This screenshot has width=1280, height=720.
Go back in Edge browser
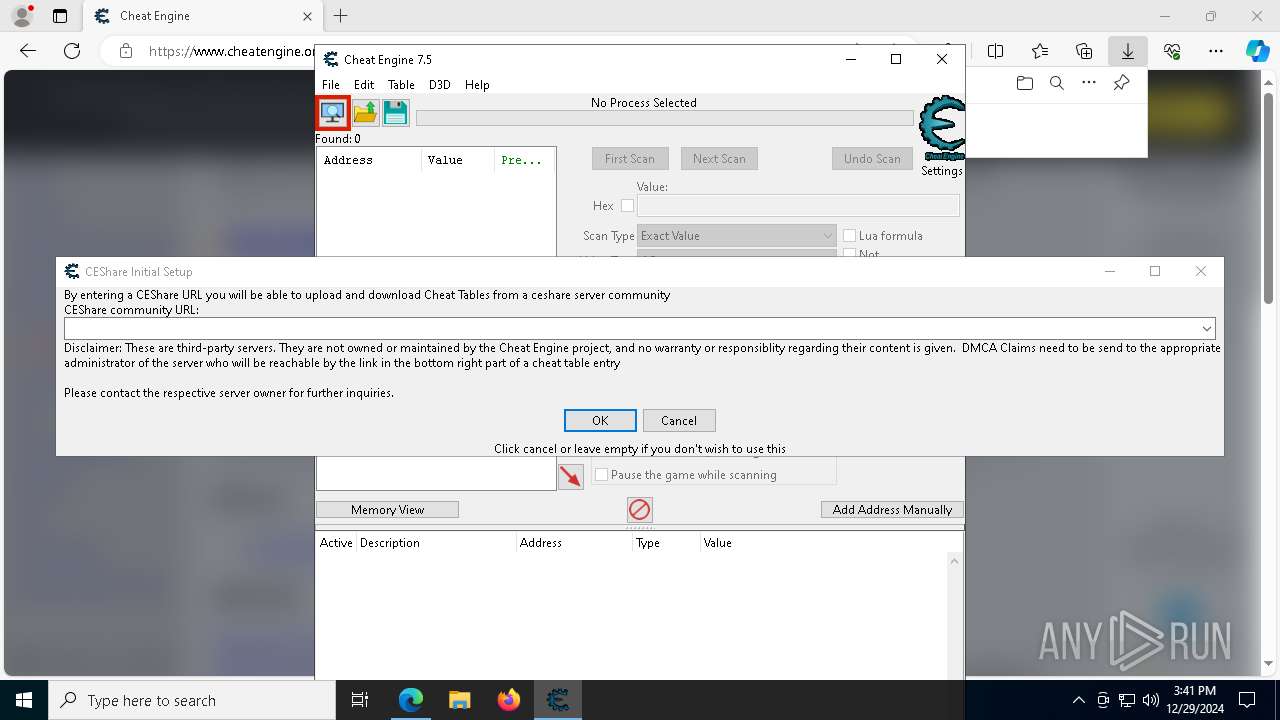(x=28, y=51)
